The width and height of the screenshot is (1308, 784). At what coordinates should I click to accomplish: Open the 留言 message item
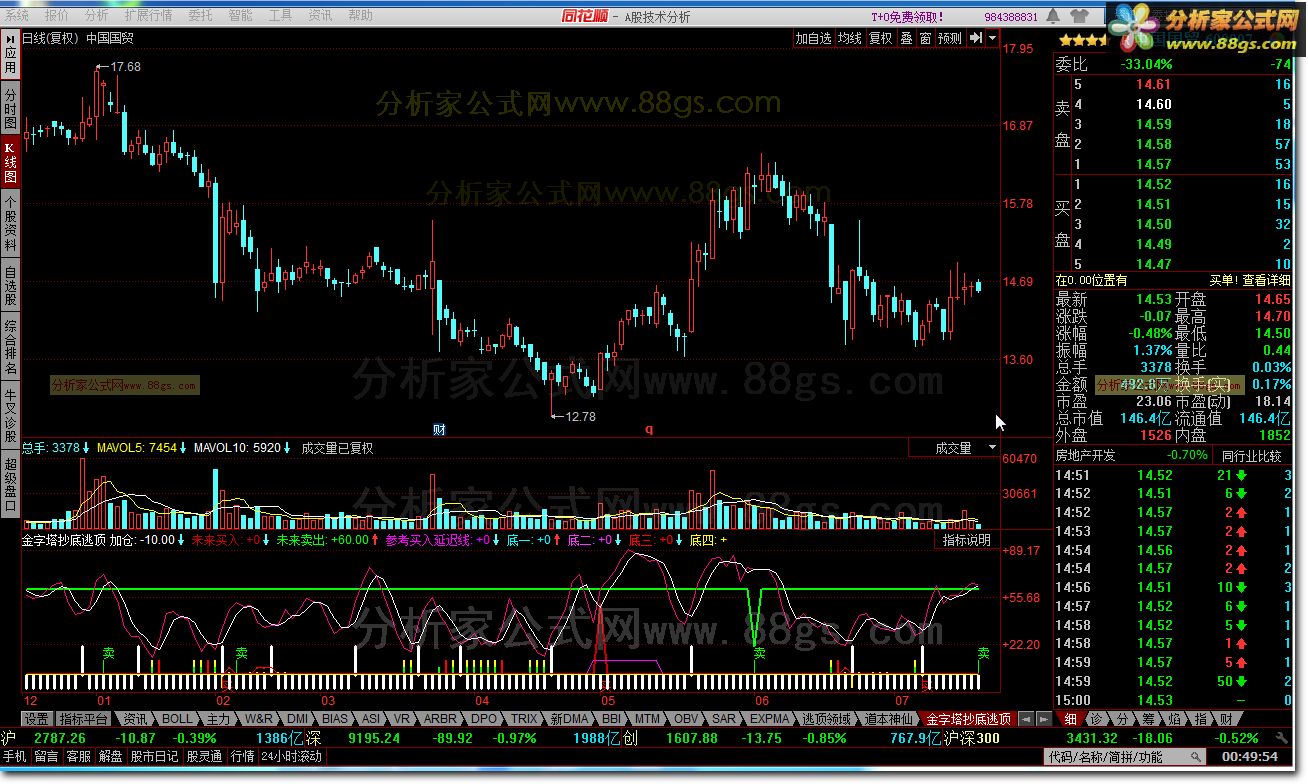point(46,757)
